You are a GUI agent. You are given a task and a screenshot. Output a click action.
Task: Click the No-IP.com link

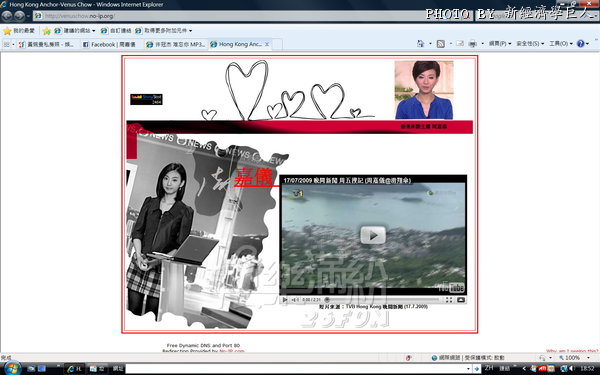tap(232, 351)
